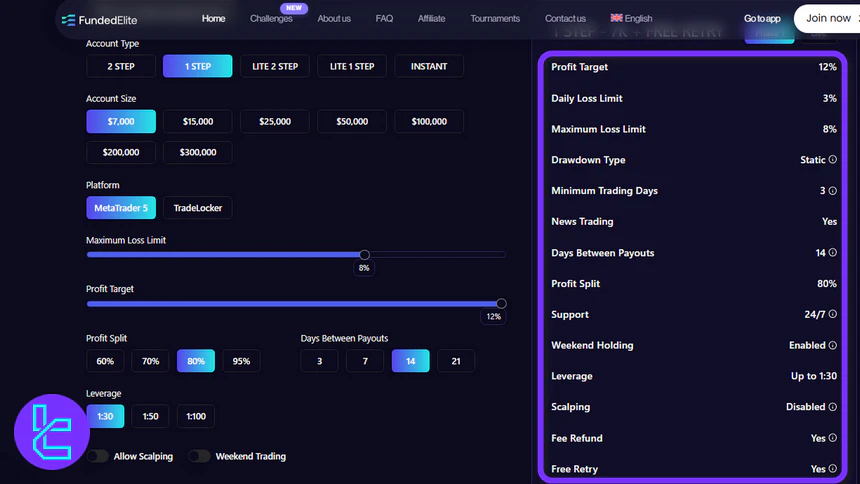860x484 pixels.
Task: Open the FAQ menu item
Action: (x=384, y=18)
